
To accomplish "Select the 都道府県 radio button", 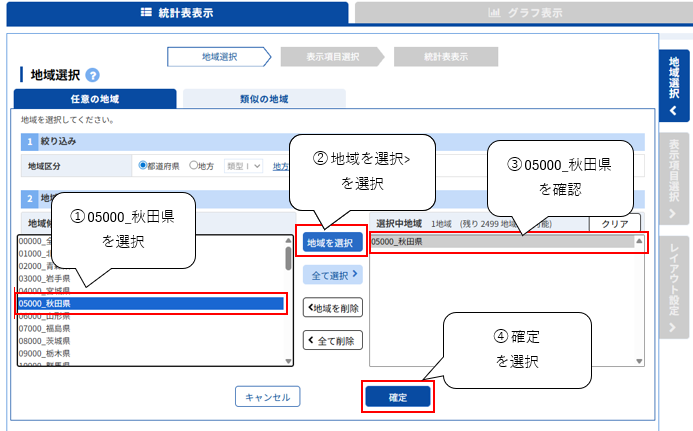I will [143, 165].
